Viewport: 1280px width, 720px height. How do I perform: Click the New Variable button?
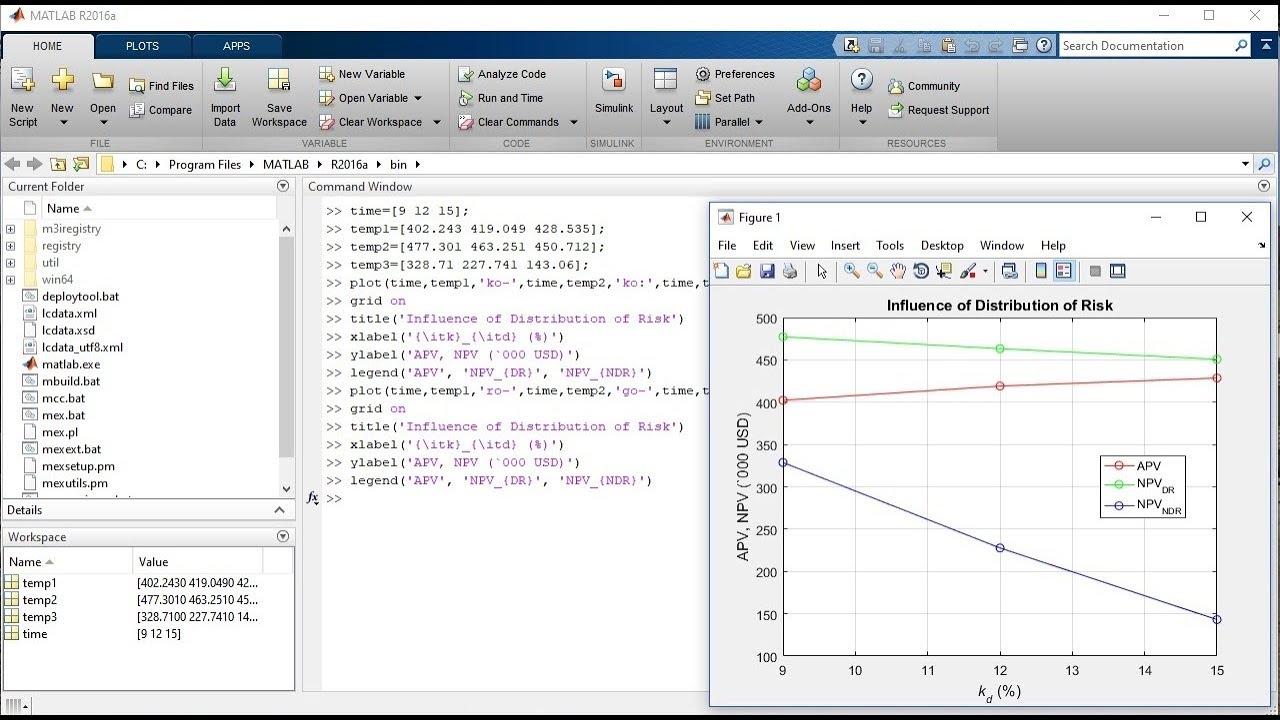tap(362, 74)
